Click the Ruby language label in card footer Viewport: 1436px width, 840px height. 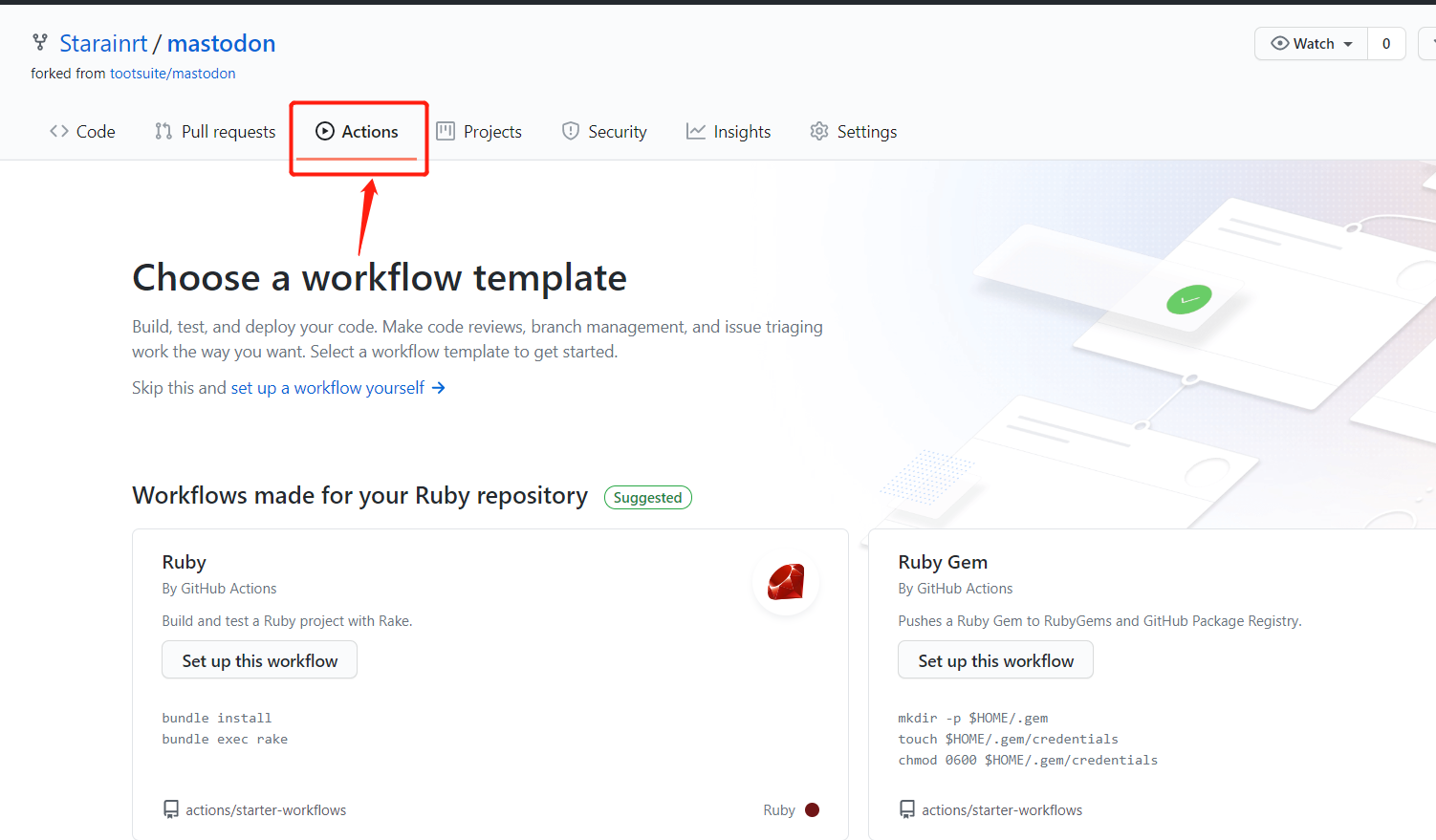779,810
